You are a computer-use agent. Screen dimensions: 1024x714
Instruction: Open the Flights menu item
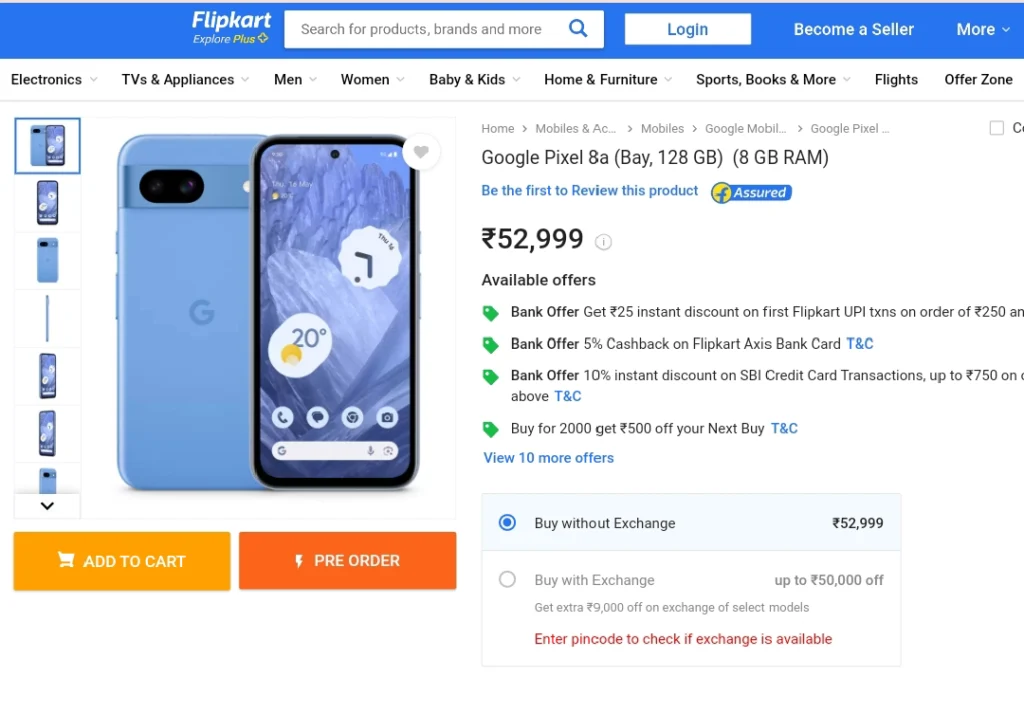(x=896, y=80)
